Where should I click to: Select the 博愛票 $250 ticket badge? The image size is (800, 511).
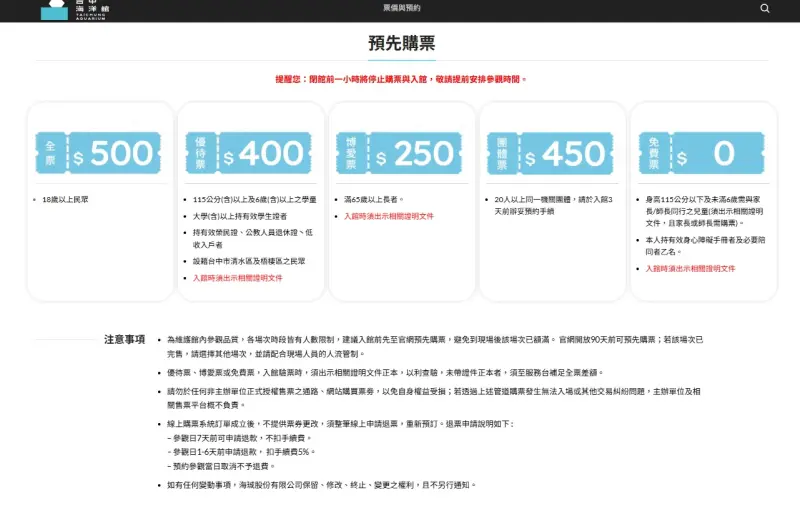coord(399,153)
